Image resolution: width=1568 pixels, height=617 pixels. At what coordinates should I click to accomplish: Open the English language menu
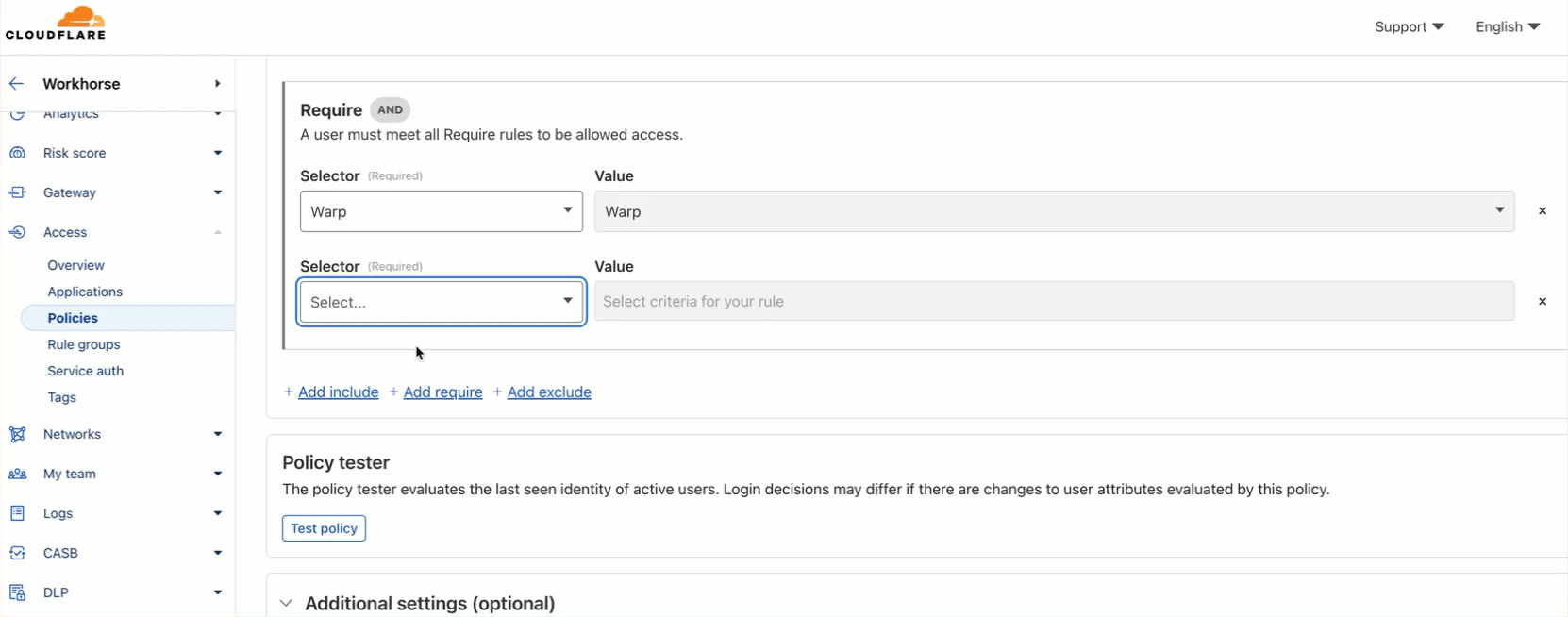(x=1508, y=26)
